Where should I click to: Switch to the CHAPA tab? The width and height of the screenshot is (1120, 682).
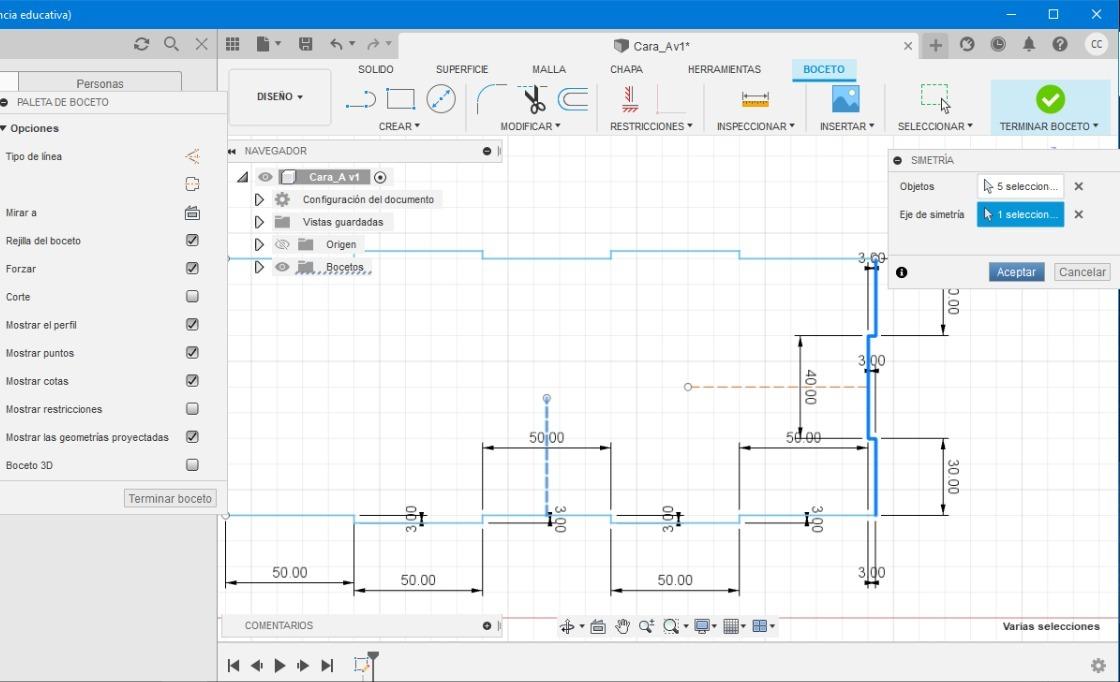[x=626, y=69]
